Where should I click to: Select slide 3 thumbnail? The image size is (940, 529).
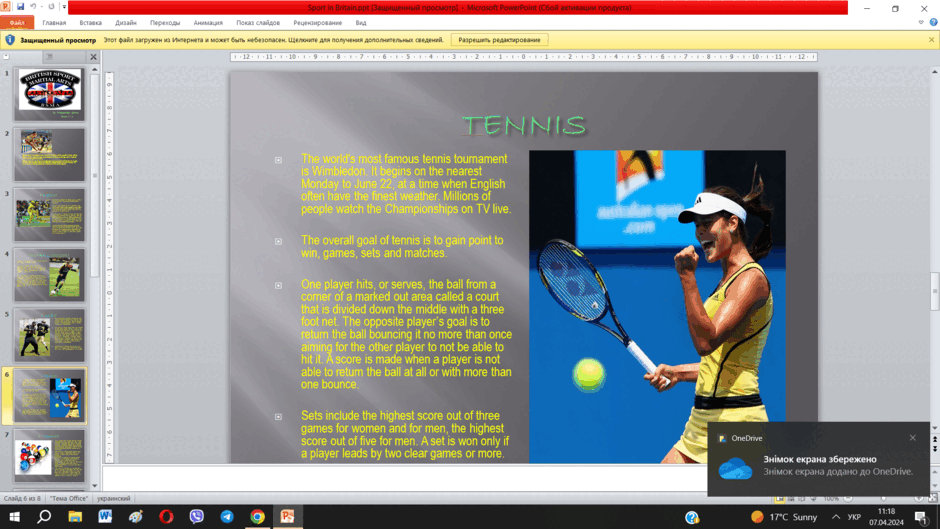(50, 215)
